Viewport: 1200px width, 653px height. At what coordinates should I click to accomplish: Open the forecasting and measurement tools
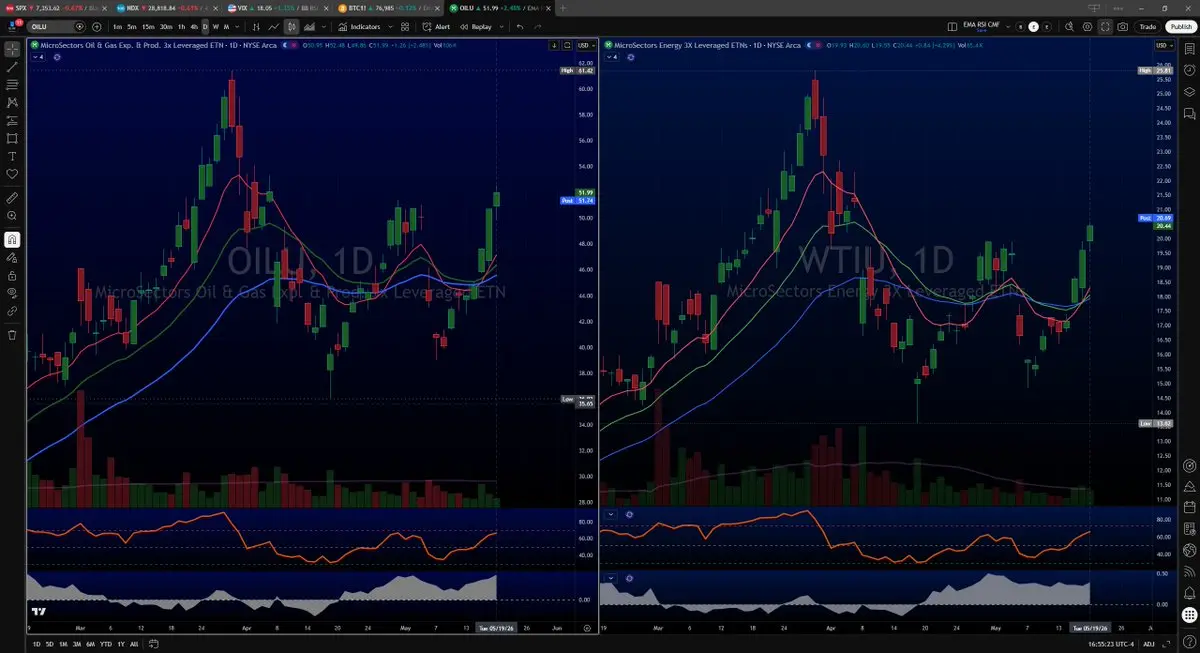12,120
